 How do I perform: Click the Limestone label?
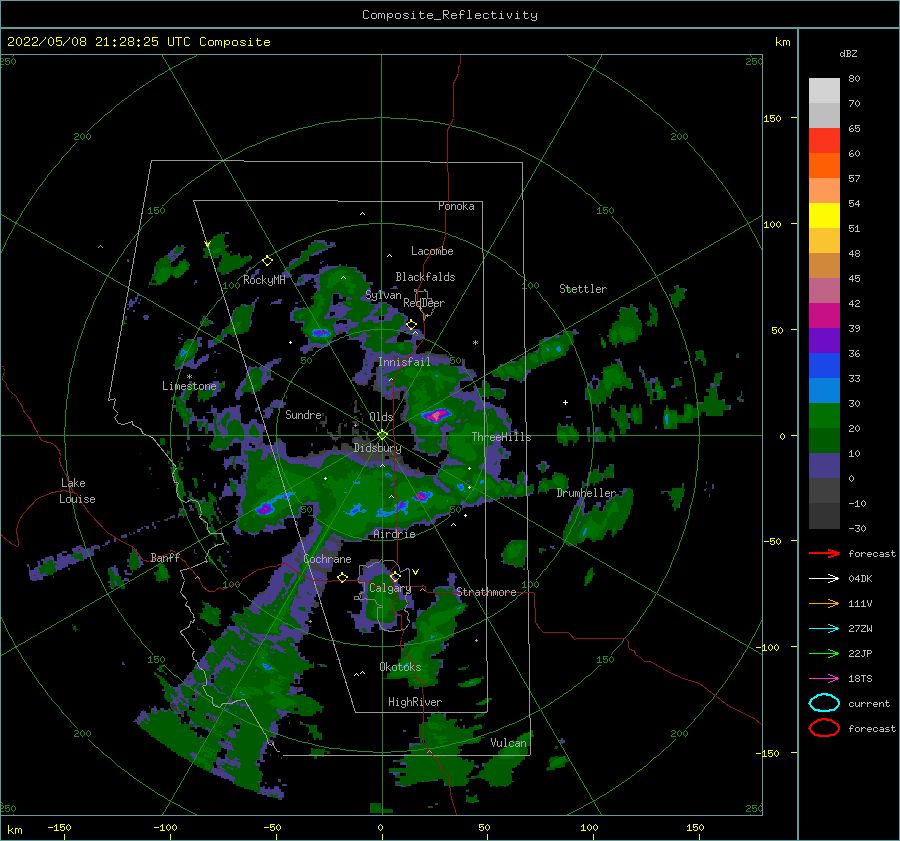[189, 386]
